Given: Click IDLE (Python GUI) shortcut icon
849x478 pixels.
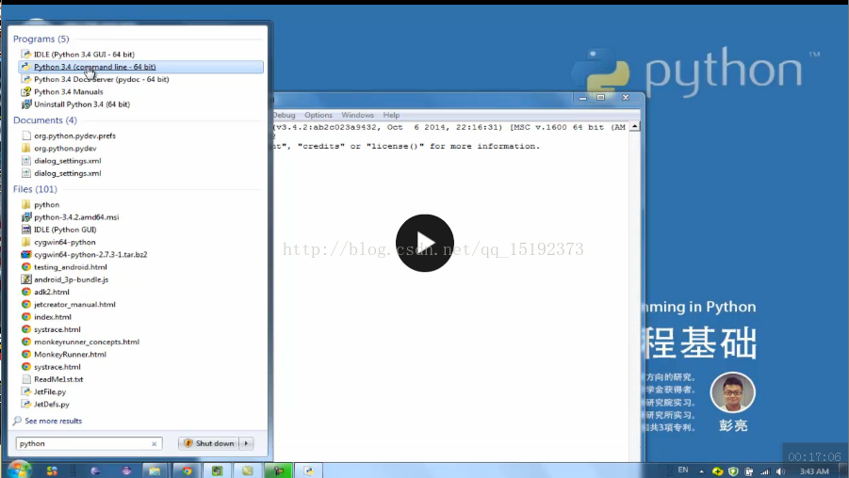Looking at the screenshot, I should (26, 230).
